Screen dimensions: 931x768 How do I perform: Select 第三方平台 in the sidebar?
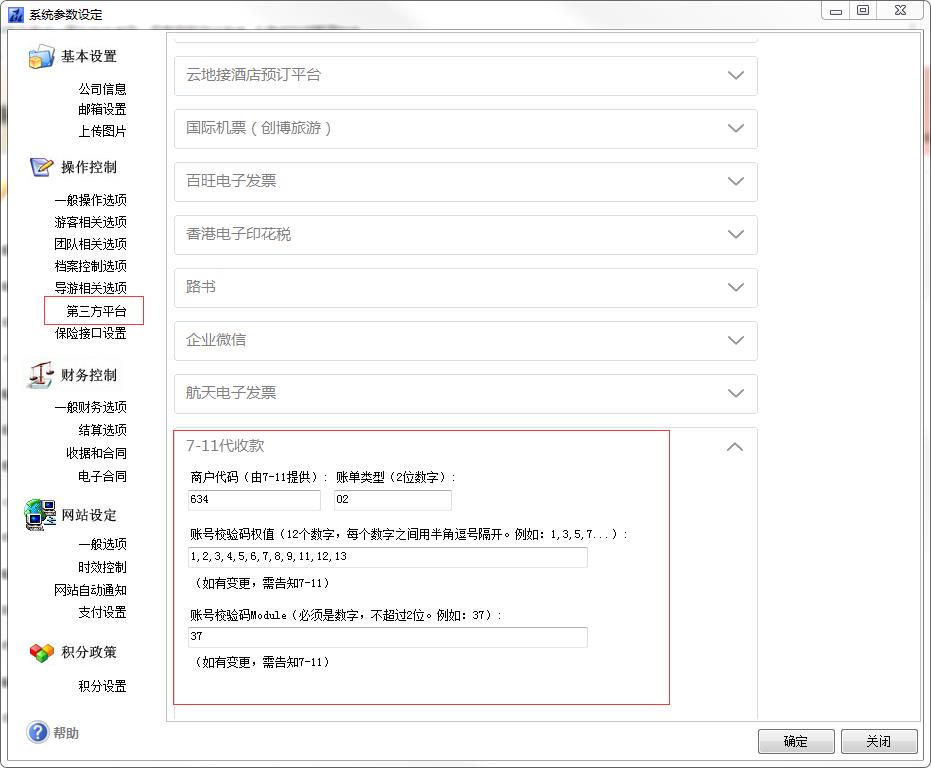pos(96,311)
